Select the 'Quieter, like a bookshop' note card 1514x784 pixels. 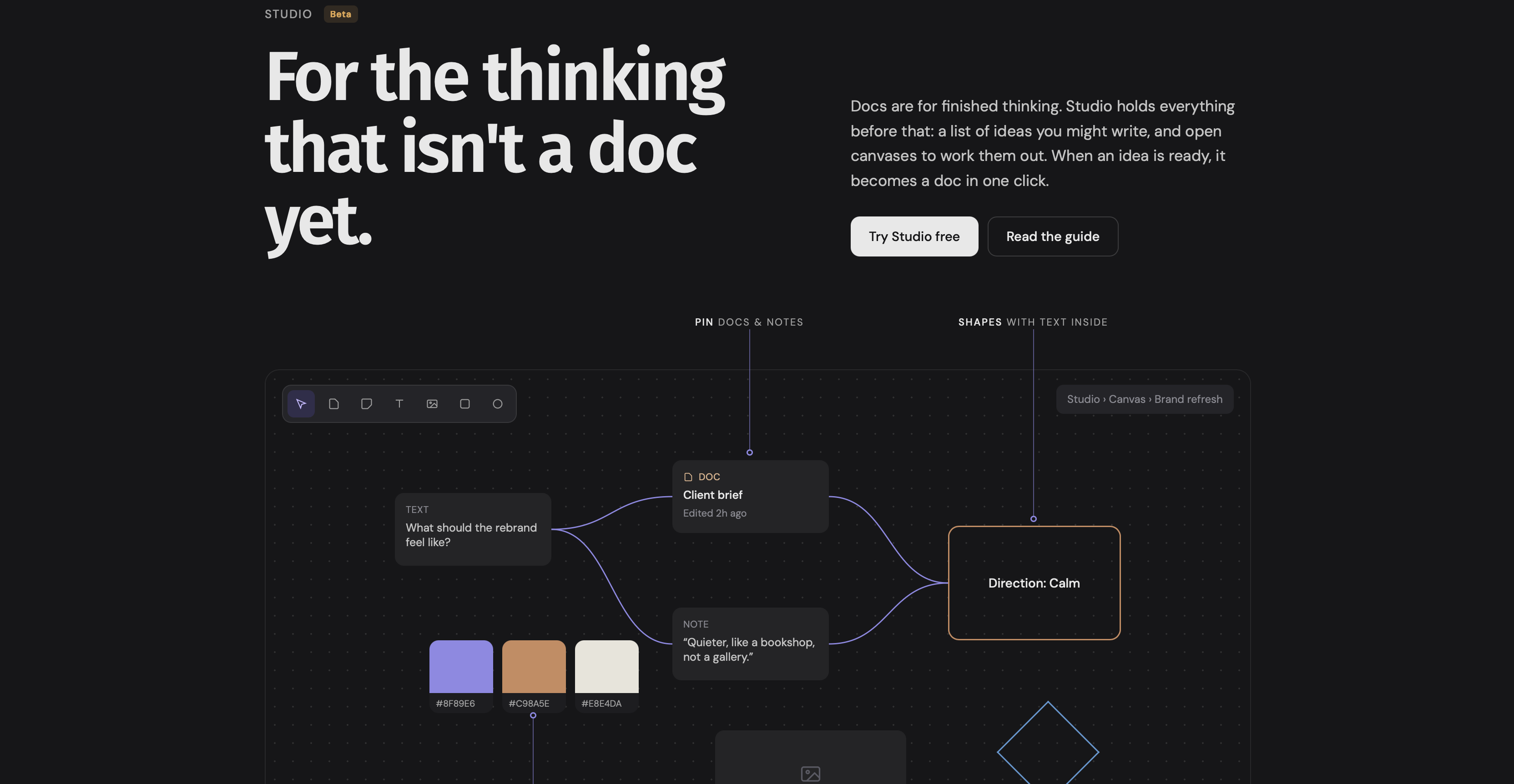coord(751,643)
